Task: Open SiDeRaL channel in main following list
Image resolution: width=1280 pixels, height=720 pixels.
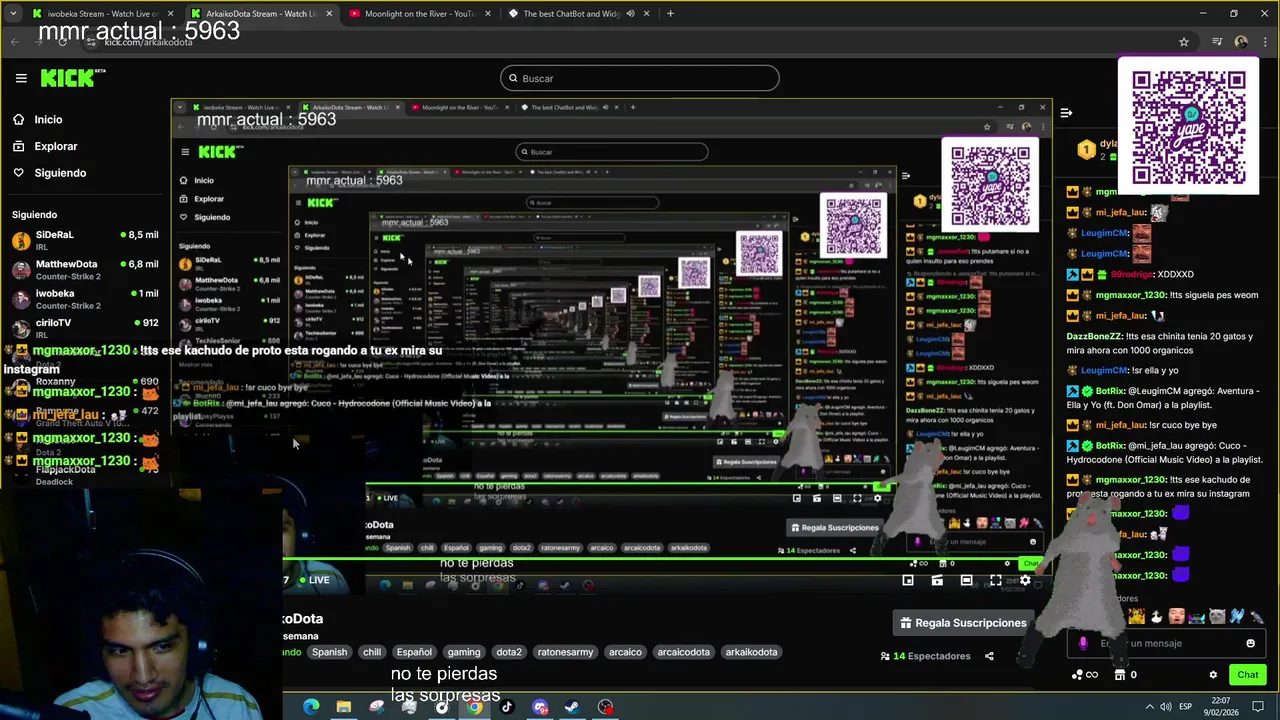Action: tap(85, 240)
